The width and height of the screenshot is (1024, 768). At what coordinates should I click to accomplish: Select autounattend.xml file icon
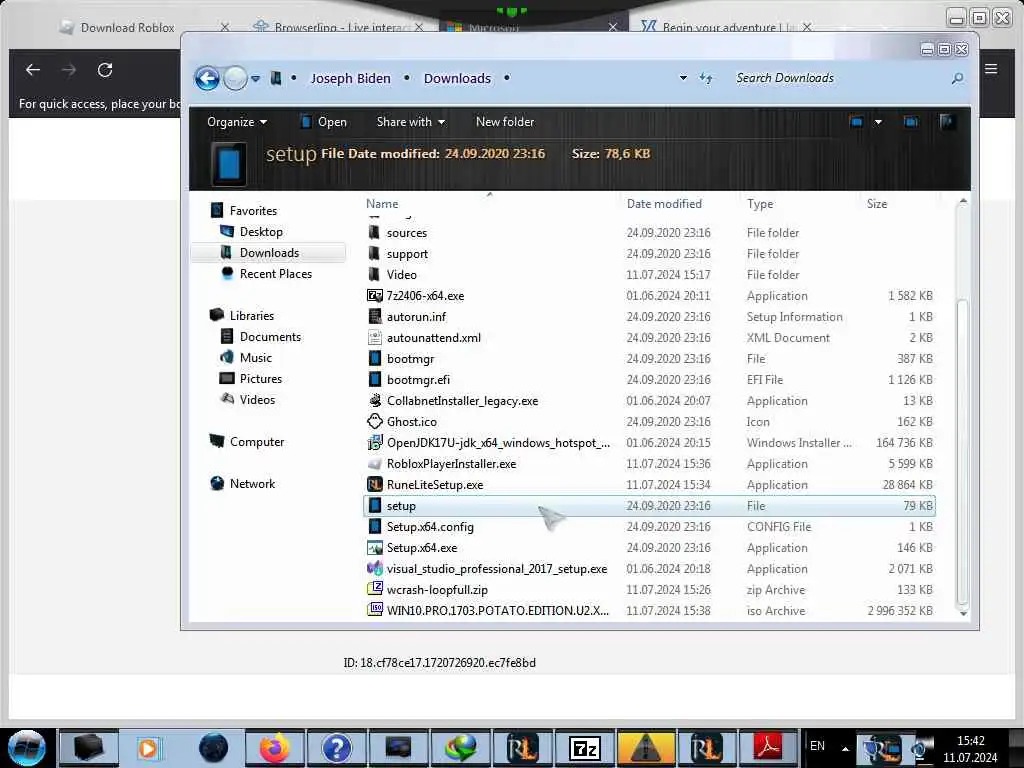(374, 338)
